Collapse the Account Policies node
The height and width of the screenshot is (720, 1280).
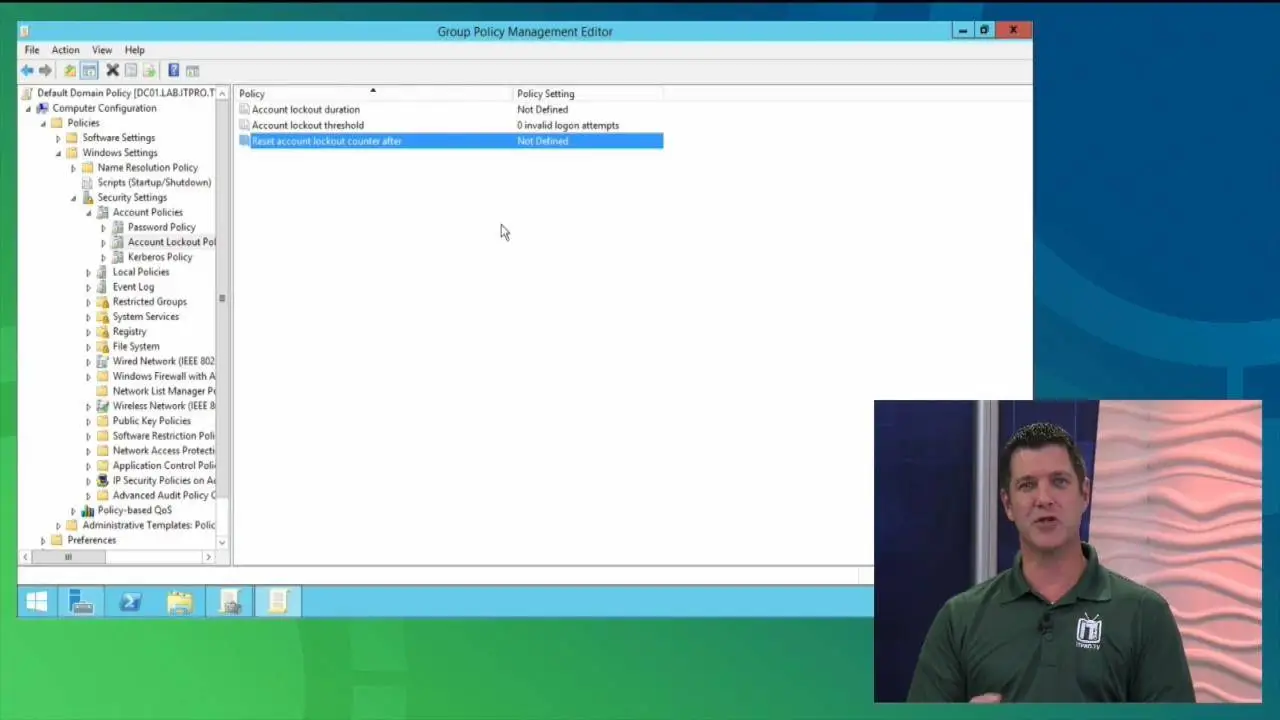[88, 213]
